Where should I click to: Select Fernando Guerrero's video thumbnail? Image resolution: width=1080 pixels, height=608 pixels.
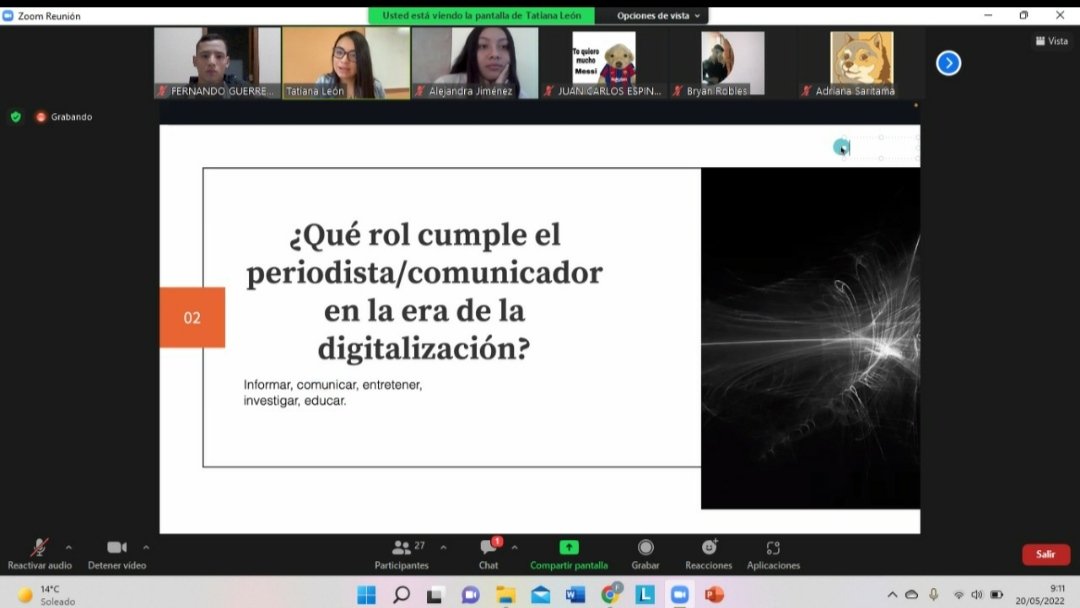point(217,63)
